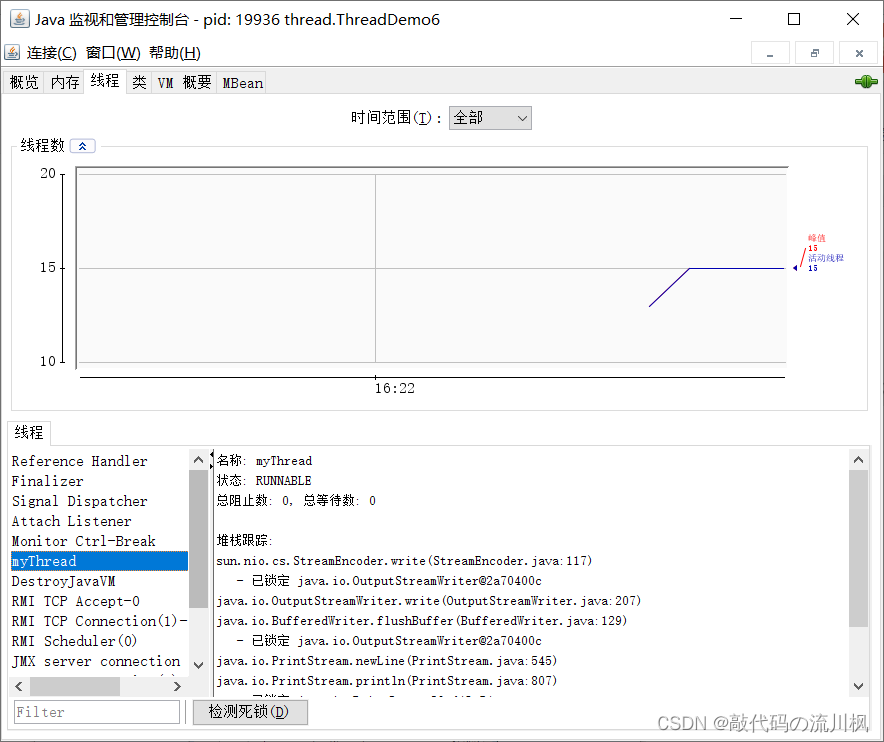Click the 检测死锁(D) button
This screenshot has width=884, height=742.
point(250,712)
